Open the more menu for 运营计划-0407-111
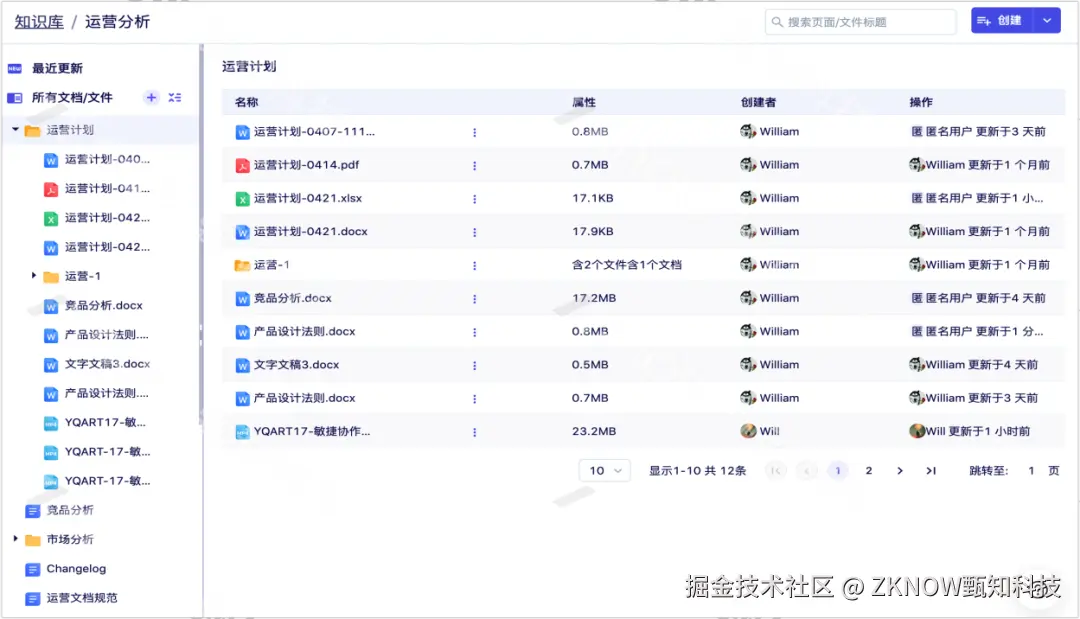This screenshot has width=1080, height=619. click(x=475, y=132)
